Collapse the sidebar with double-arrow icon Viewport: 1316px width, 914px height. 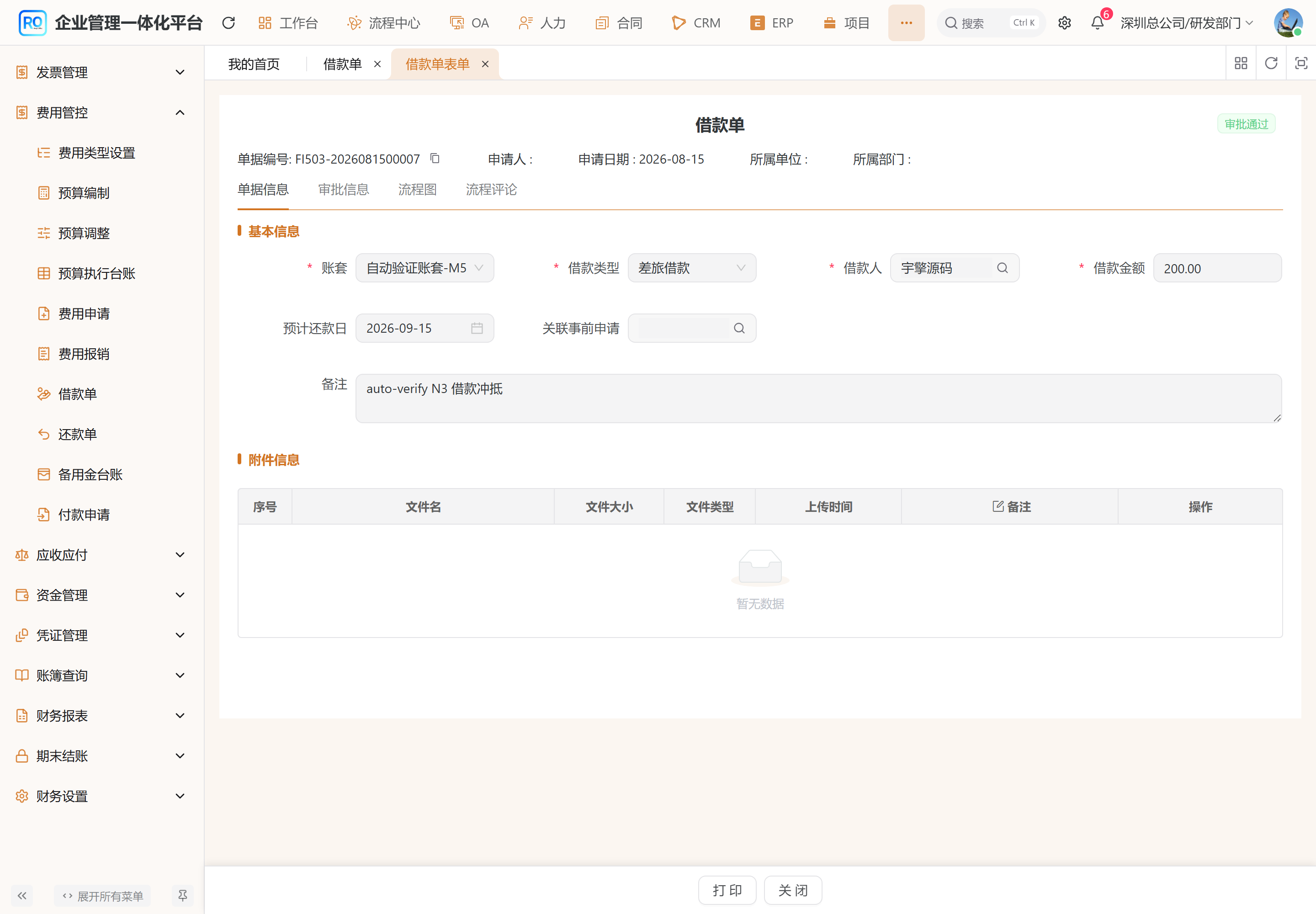click(22, 896)
